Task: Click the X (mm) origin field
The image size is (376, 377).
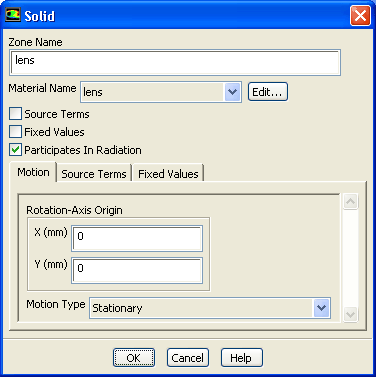Action: (137, 238)
